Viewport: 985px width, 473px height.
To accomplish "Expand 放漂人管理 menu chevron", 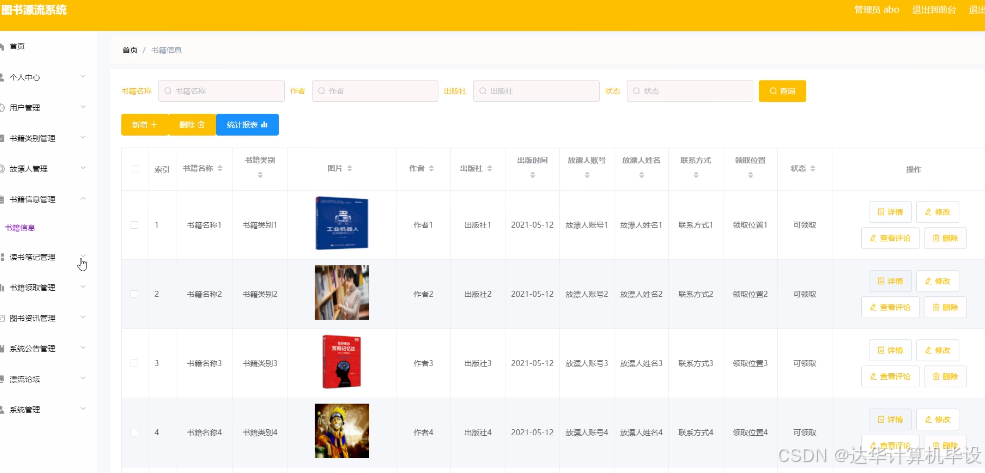I will (x=83, y=168).
